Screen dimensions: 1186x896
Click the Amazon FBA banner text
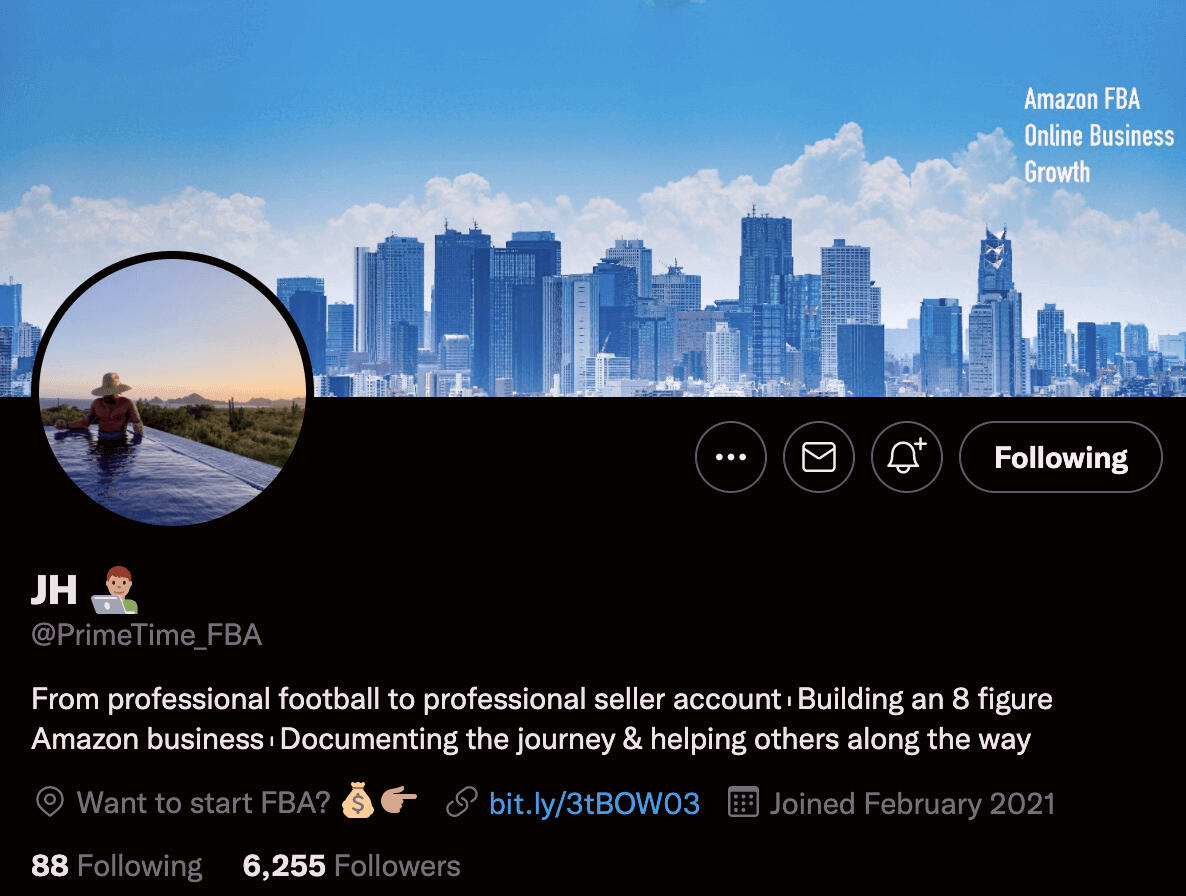tap(1082, 99)
